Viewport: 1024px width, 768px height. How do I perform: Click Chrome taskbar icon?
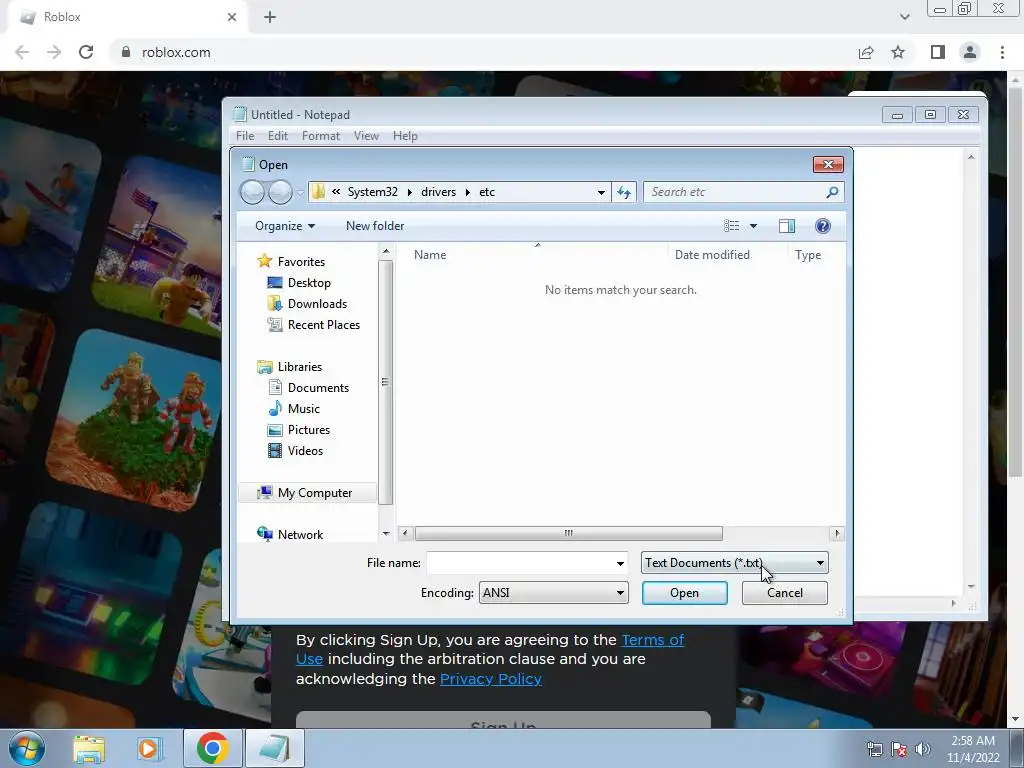[212, 748]
